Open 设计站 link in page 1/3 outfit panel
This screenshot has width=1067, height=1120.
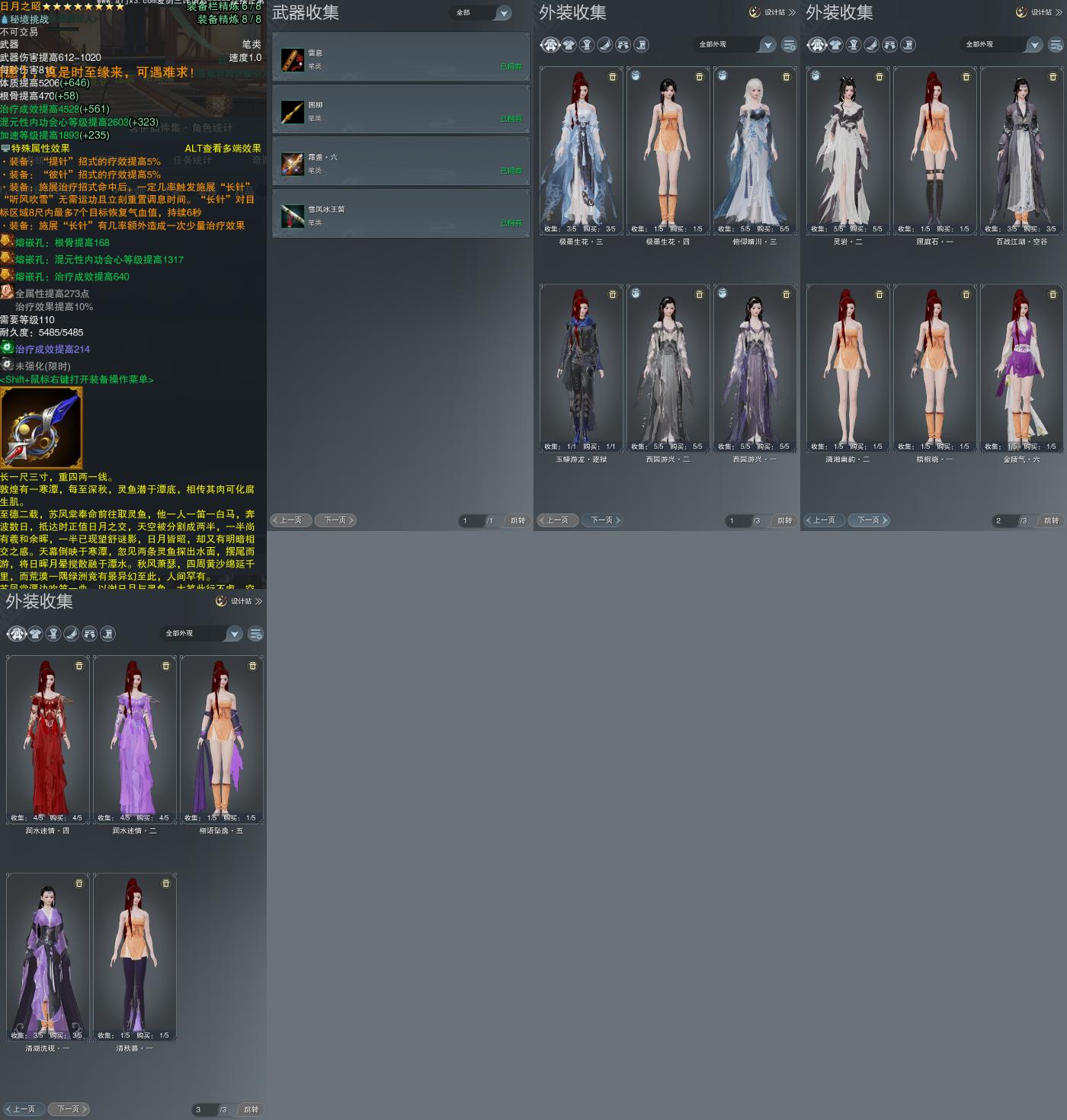click(772, 12)
